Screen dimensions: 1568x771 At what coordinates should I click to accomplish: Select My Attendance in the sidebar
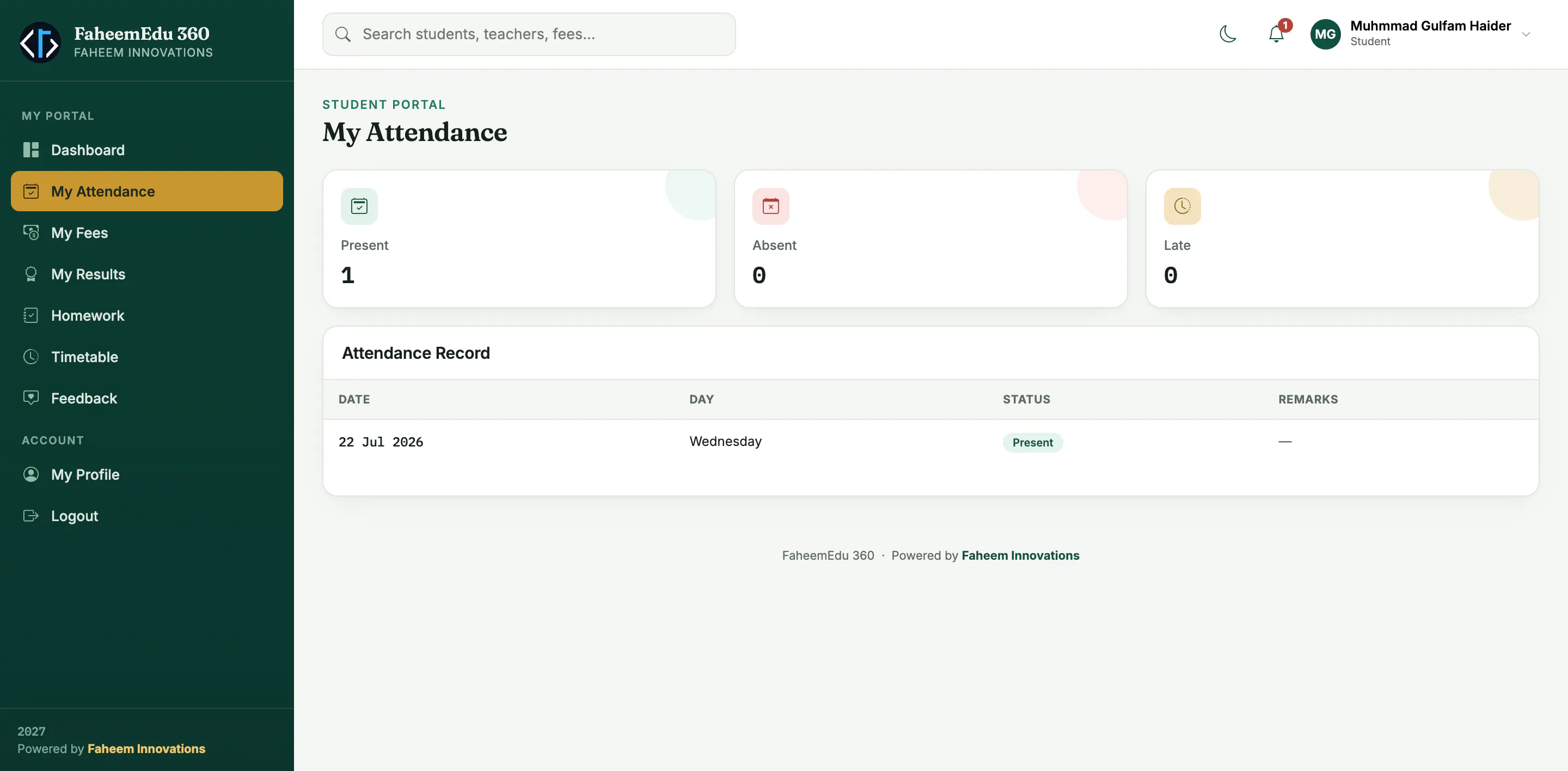click(146, 191)
